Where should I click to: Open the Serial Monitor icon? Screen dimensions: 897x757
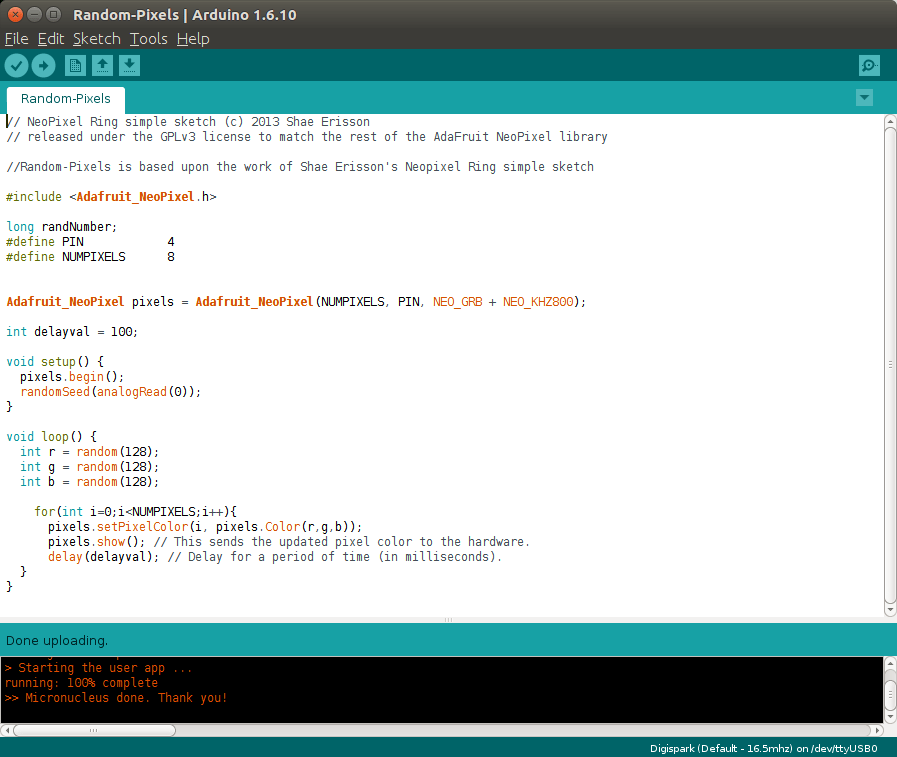869,66
